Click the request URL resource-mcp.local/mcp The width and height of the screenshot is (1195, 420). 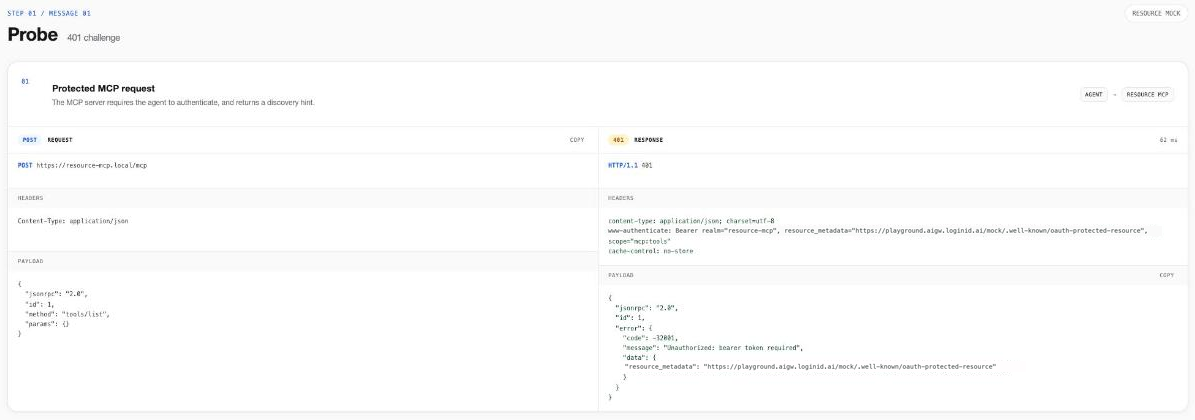(91, 165)
